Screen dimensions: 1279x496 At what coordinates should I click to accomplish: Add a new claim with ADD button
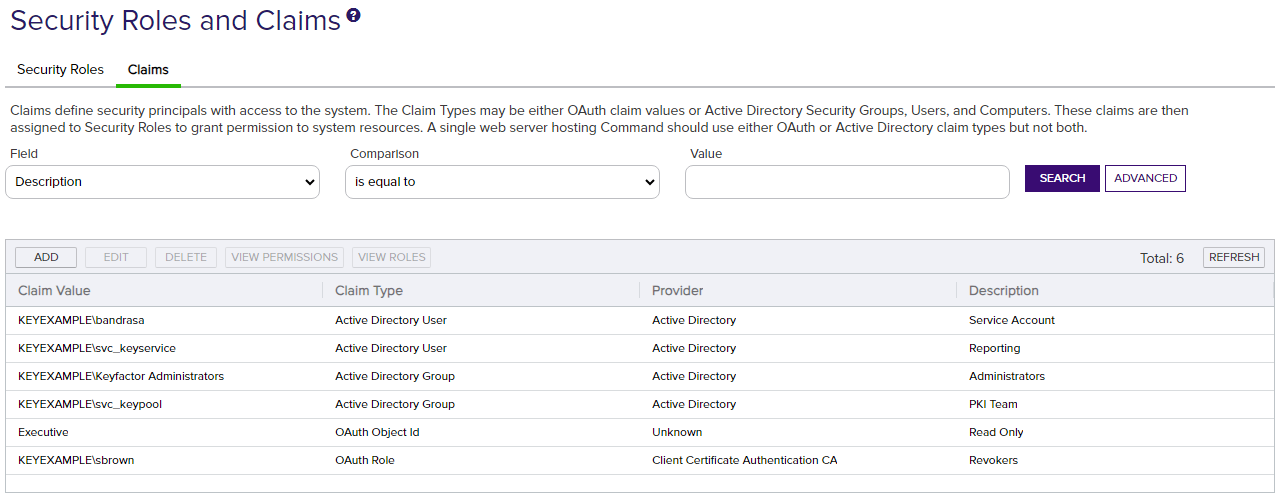pyautogui.click(x=46, y=257)
